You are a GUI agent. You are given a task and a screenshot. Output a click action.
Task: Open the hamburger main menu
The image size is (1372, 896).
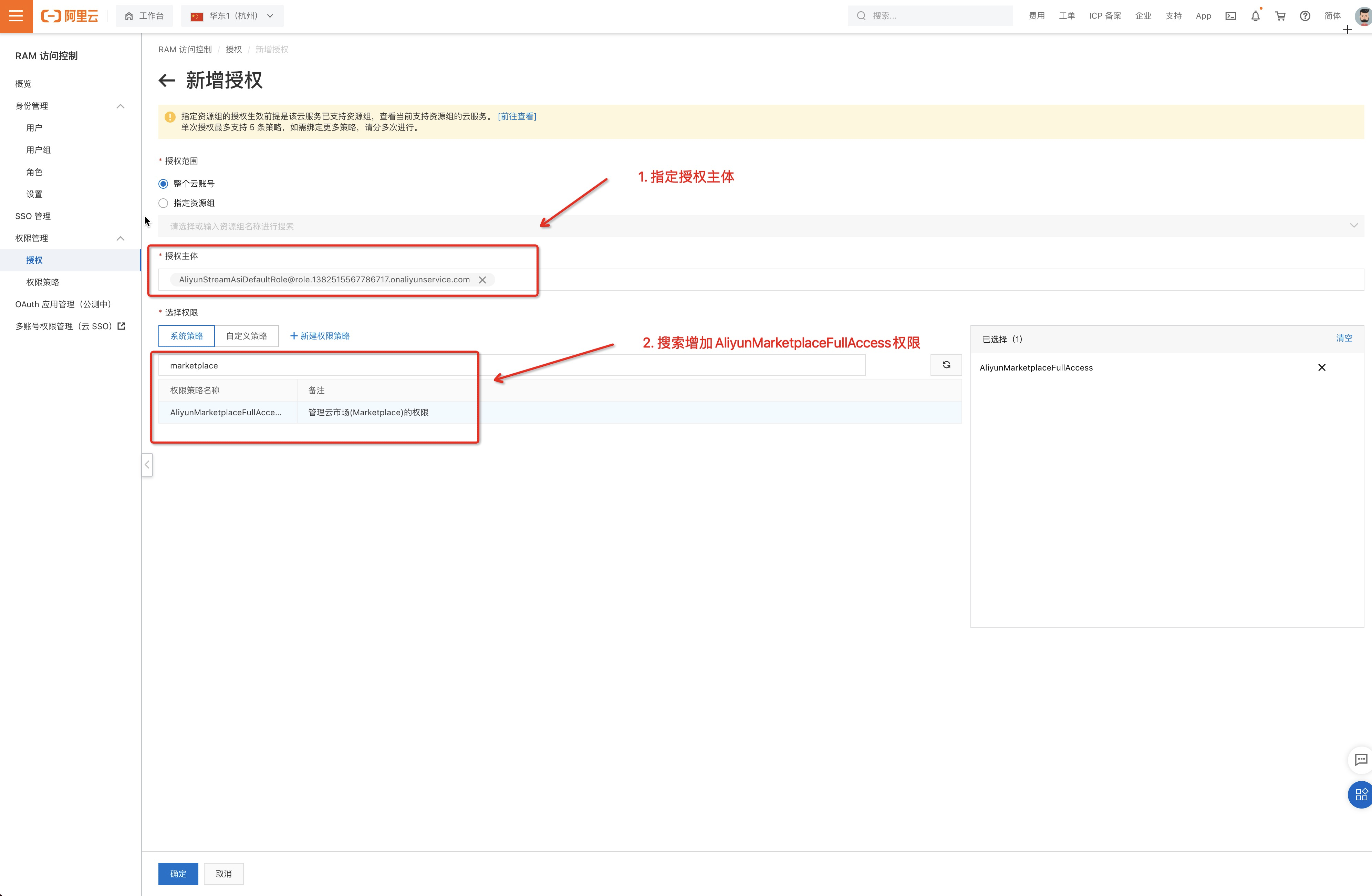pyautogui.click(x=16, y=16)
